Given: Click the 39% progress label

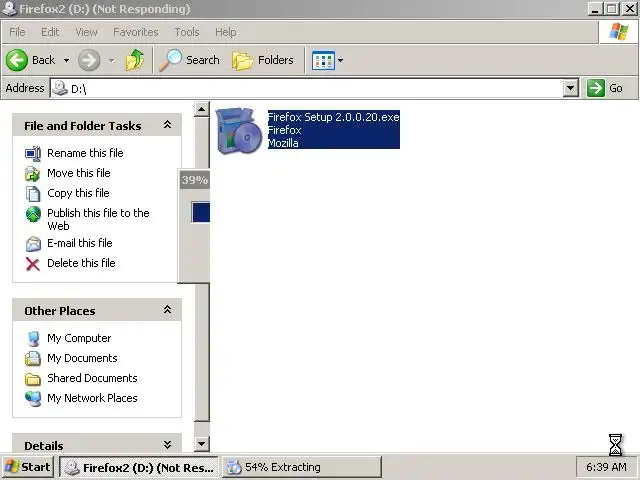Looking at the screenshot, I should (x=195, y=180).
